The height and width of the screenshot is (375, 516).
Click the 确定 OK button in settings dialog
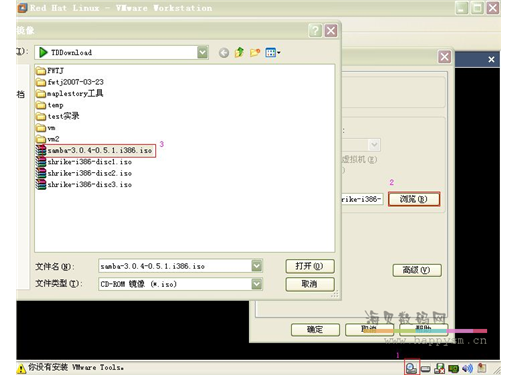(x=315, y=330)
